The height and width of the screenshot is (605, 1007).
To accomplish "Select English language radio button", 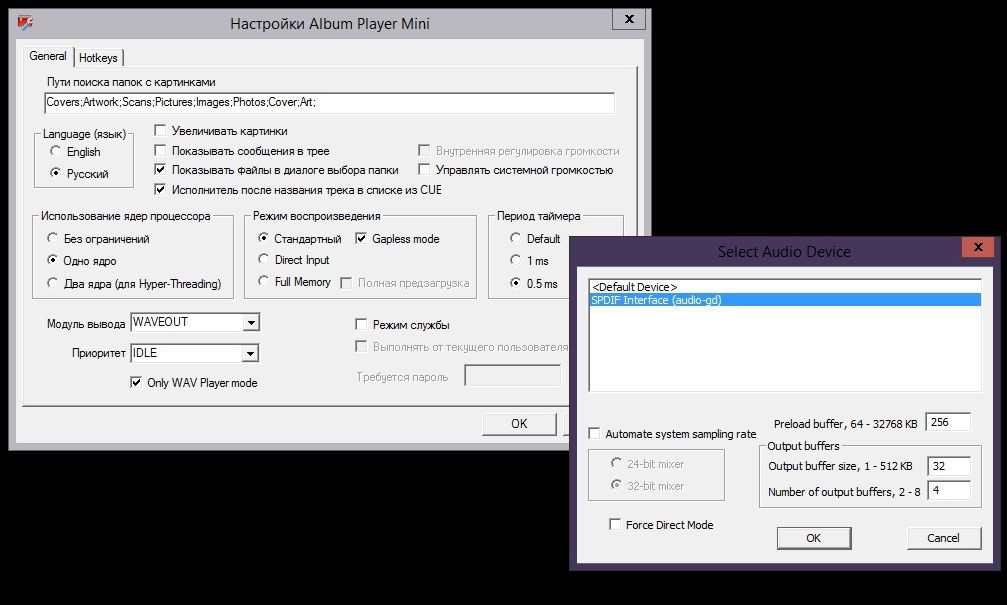I will pos(55,152).
